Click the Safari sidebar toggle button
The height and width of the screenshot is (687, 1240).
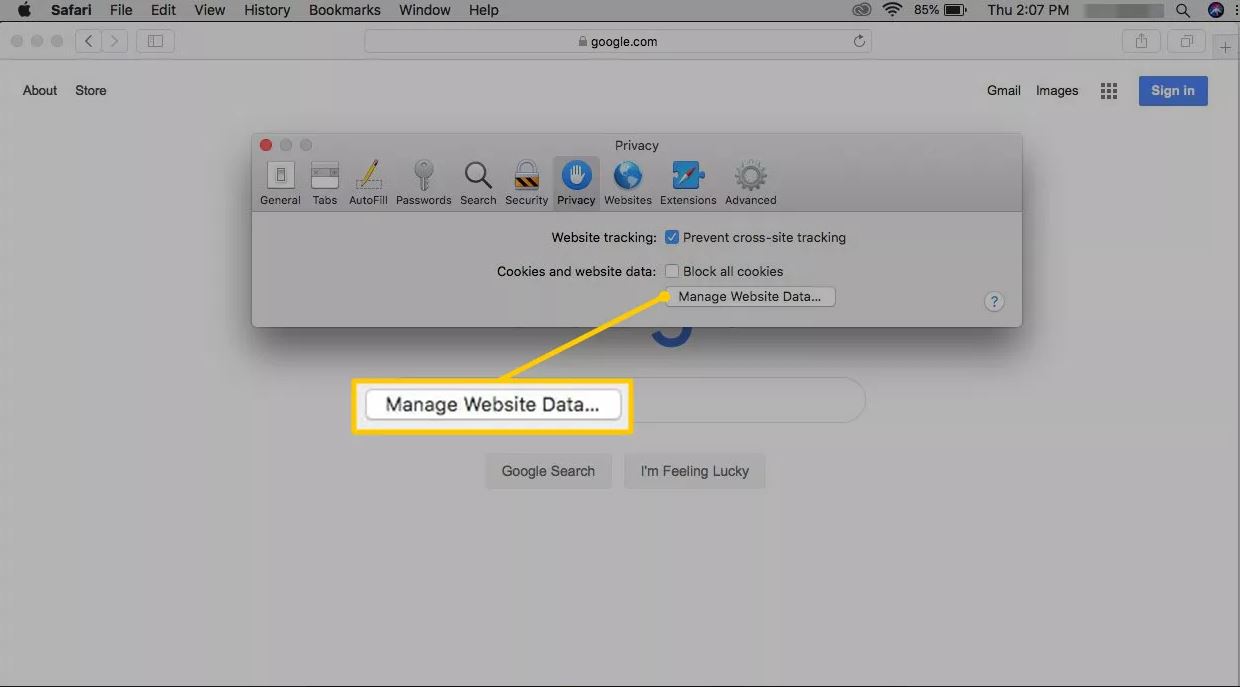click(x=155, y=41)
